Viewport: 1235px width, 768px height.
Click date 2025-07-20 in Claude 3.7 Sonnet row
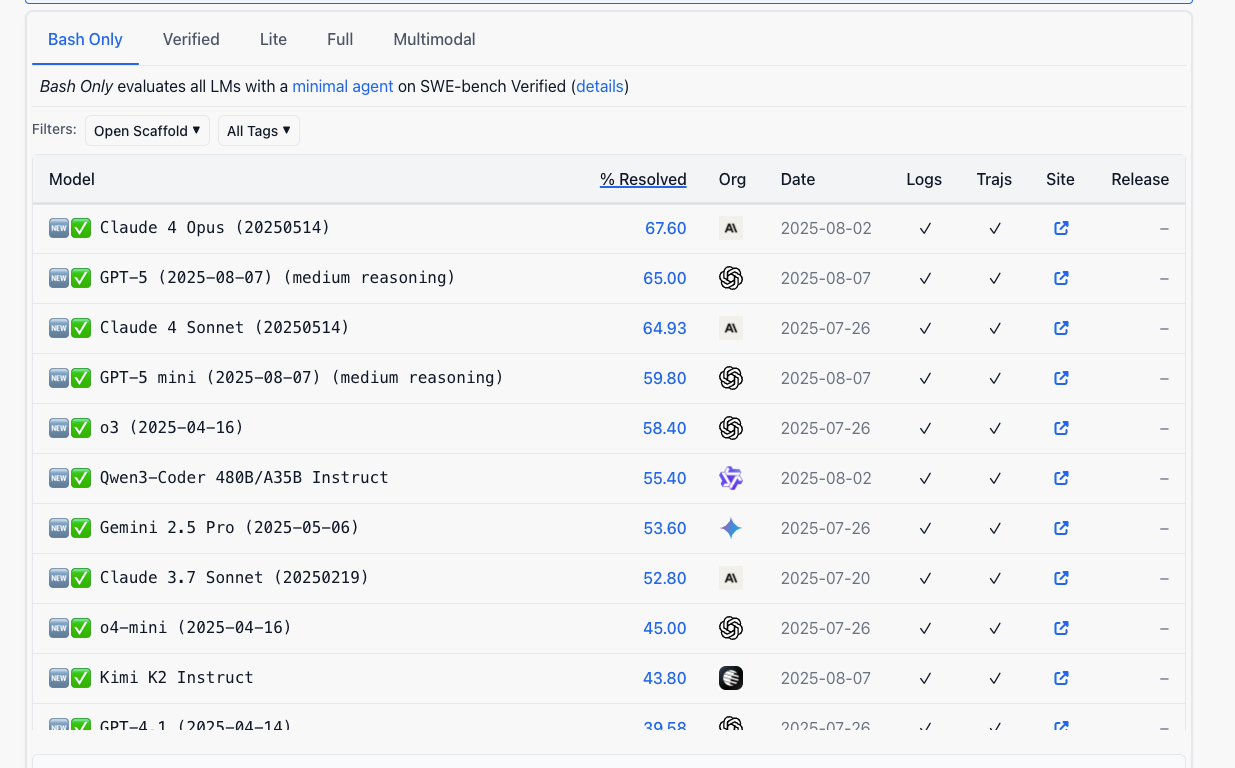pyautogui.click(x=826, y=579)
